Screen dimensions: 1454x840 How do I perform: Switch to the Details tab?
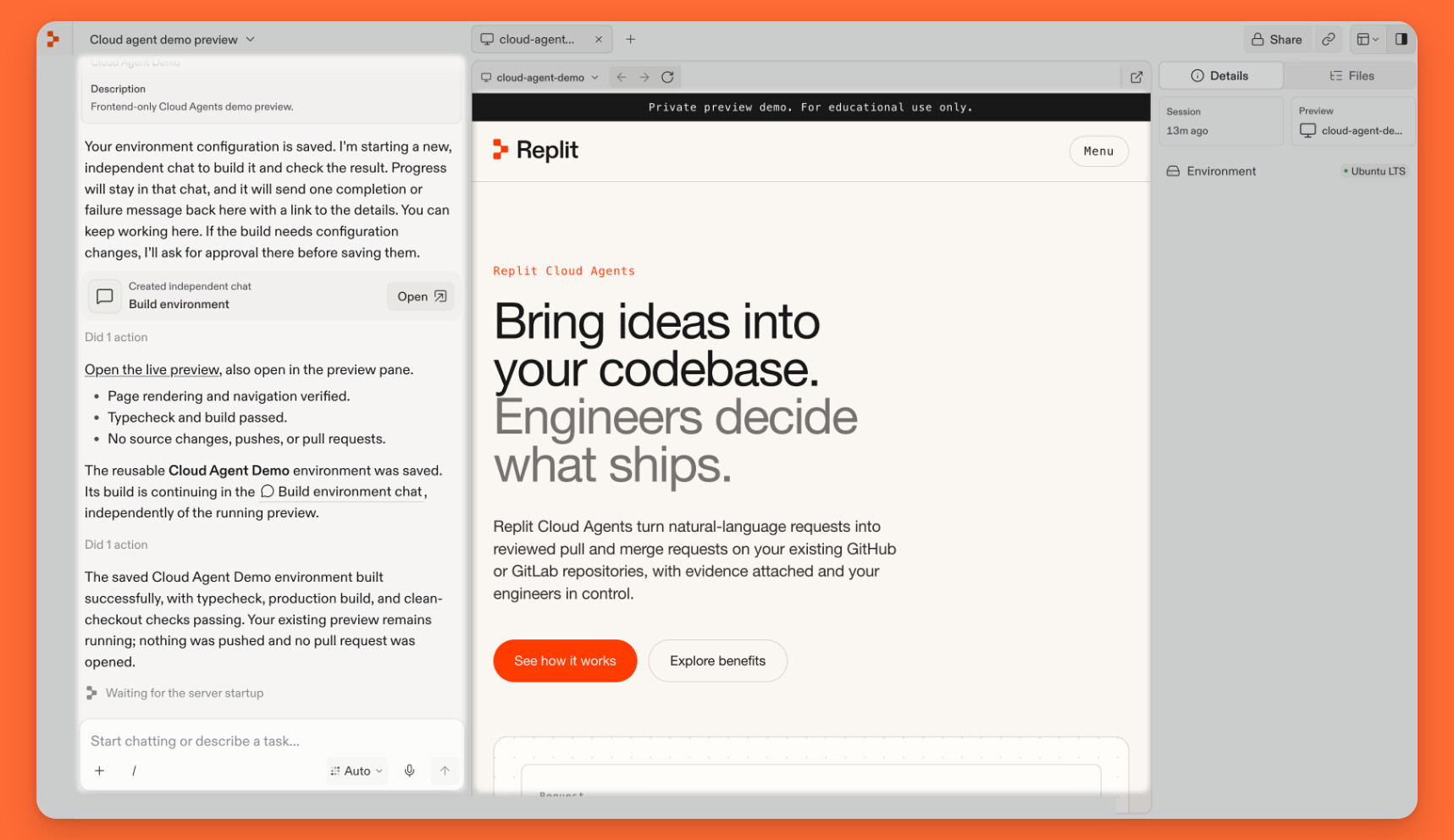click(x=1220, y=75)
